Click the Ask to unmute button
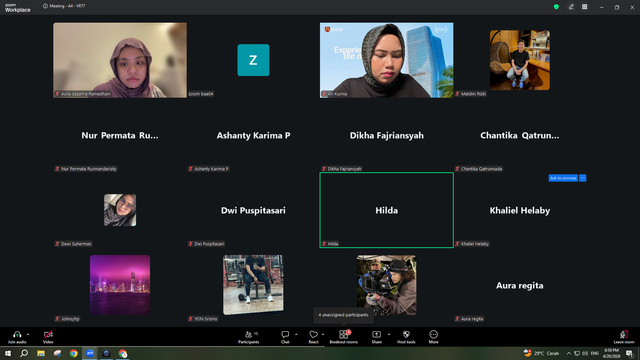The width and height of the screenshot is (640, 360). [563, 178]
